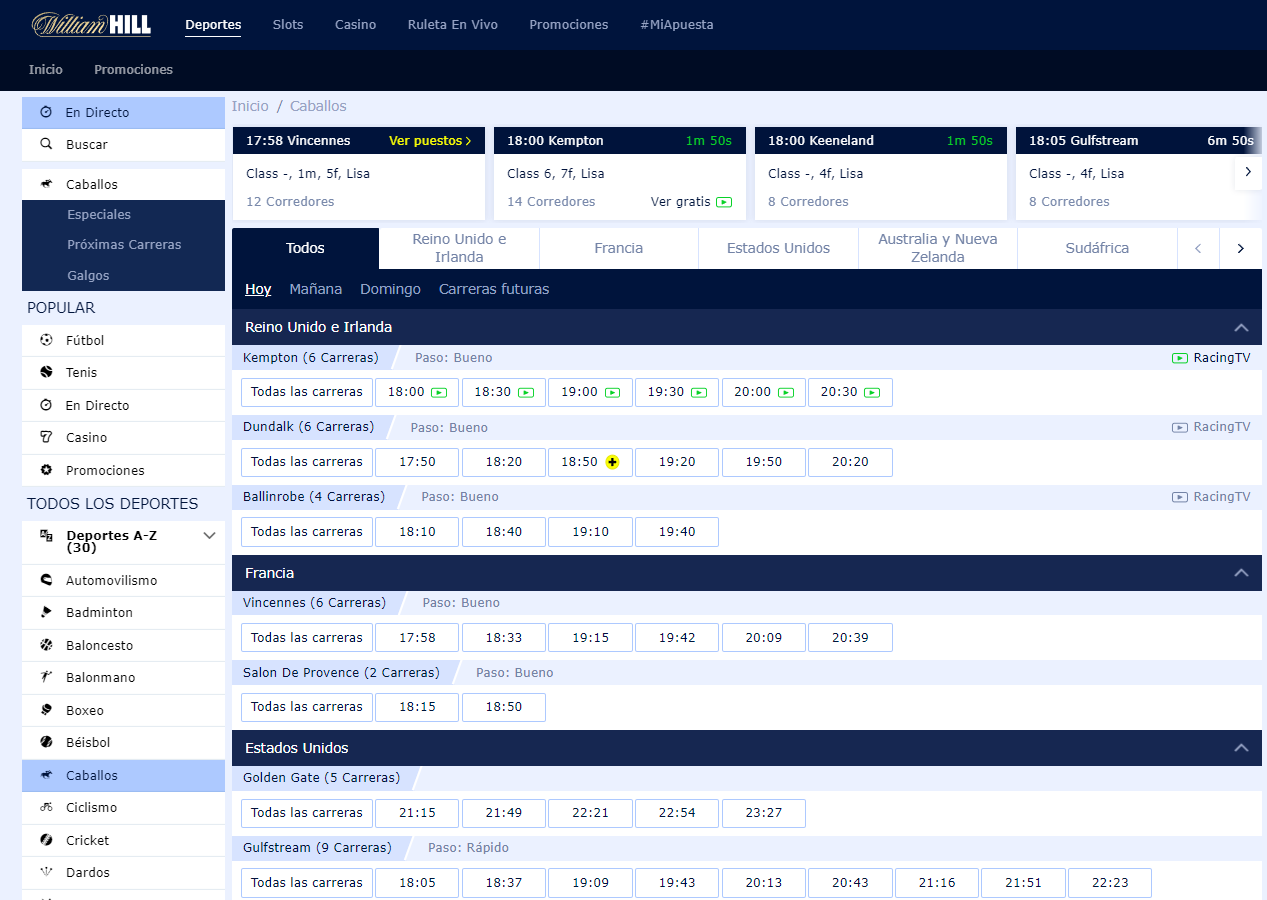
Task: Click the right arrow of the region tabs
Action: click(x=1241, y=249)
